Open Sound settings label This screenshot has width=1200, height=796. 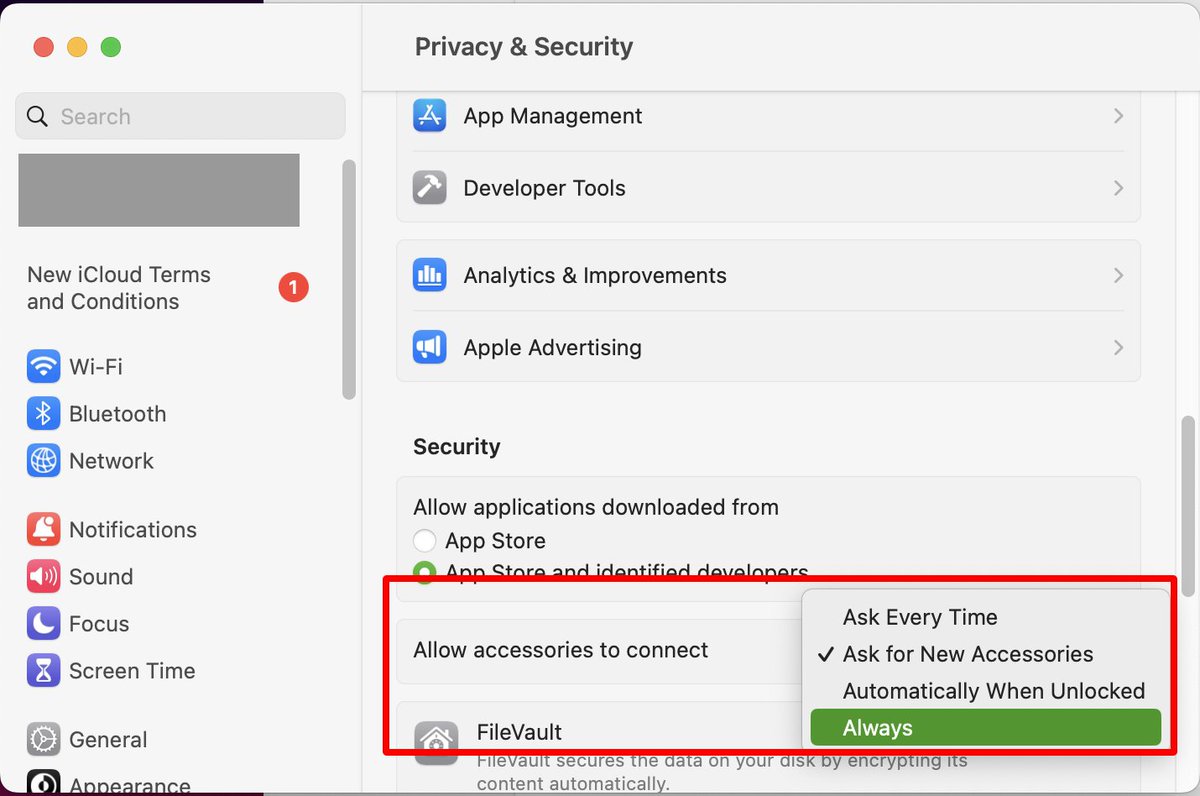101,576
